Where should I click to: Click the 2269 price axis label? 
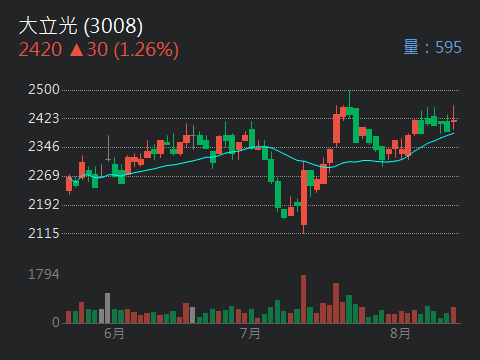44,176
